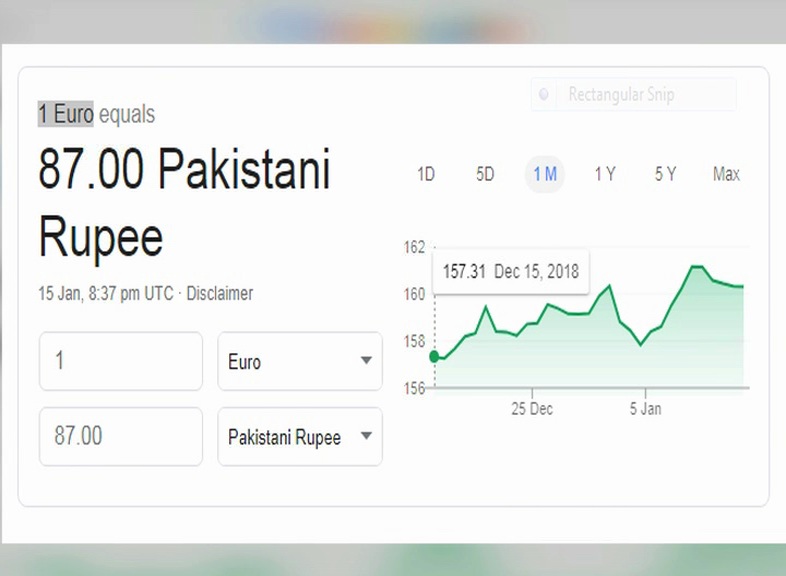Select the 5Y chart range tab
The image size is (786, 576).
click(x=665, y=174)
